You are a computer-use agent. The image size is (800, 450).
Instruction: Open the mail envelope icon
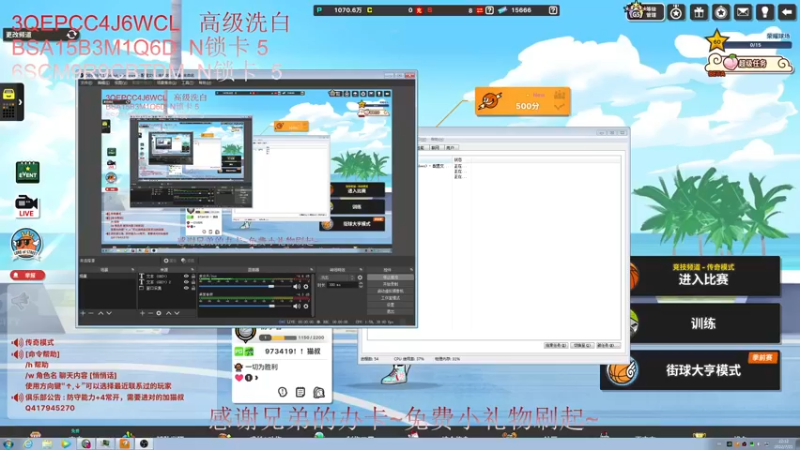tap(743, 12)
